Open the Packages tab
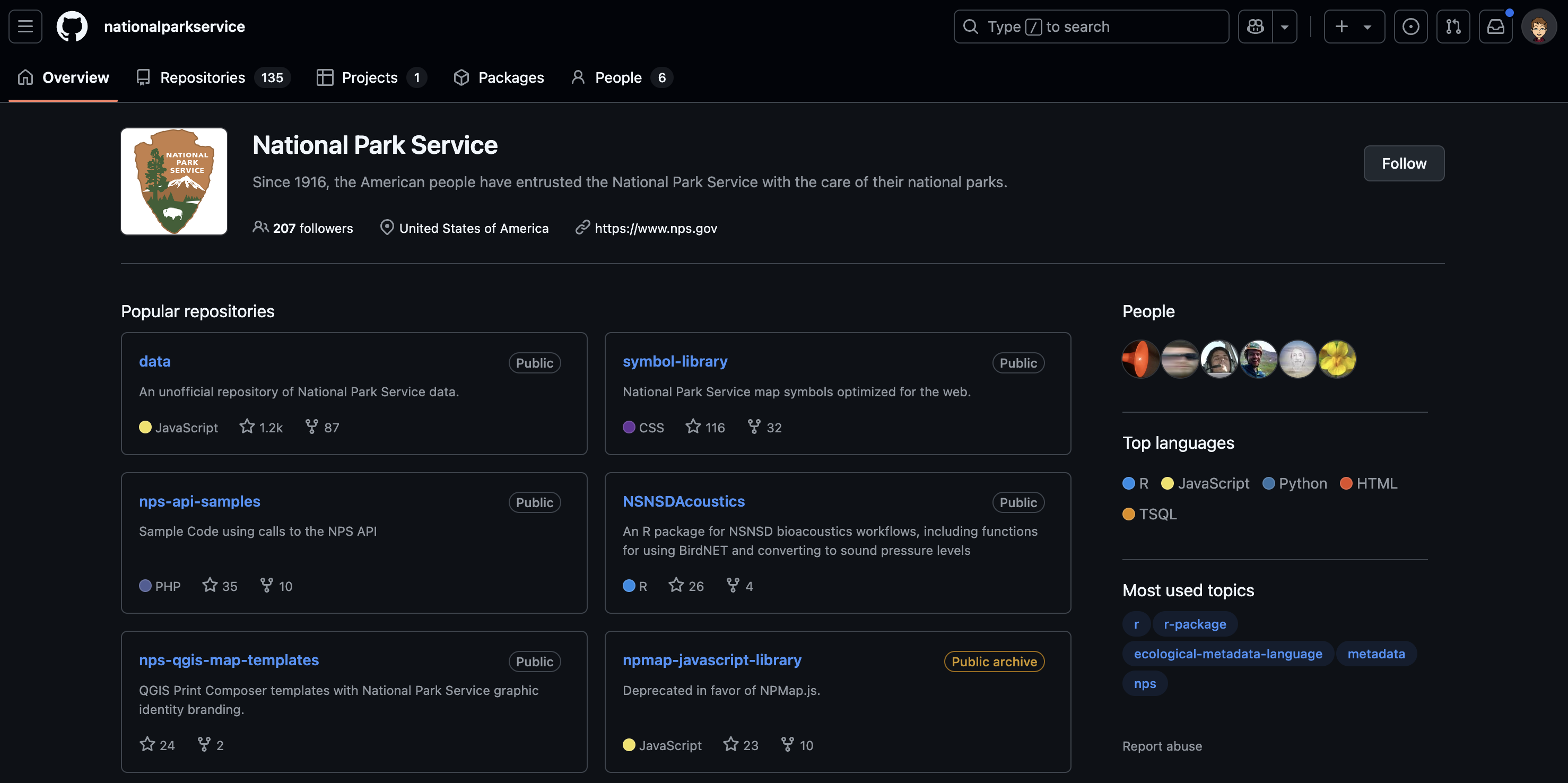The height and width of the screenshot is (783, 1568). 499,77
